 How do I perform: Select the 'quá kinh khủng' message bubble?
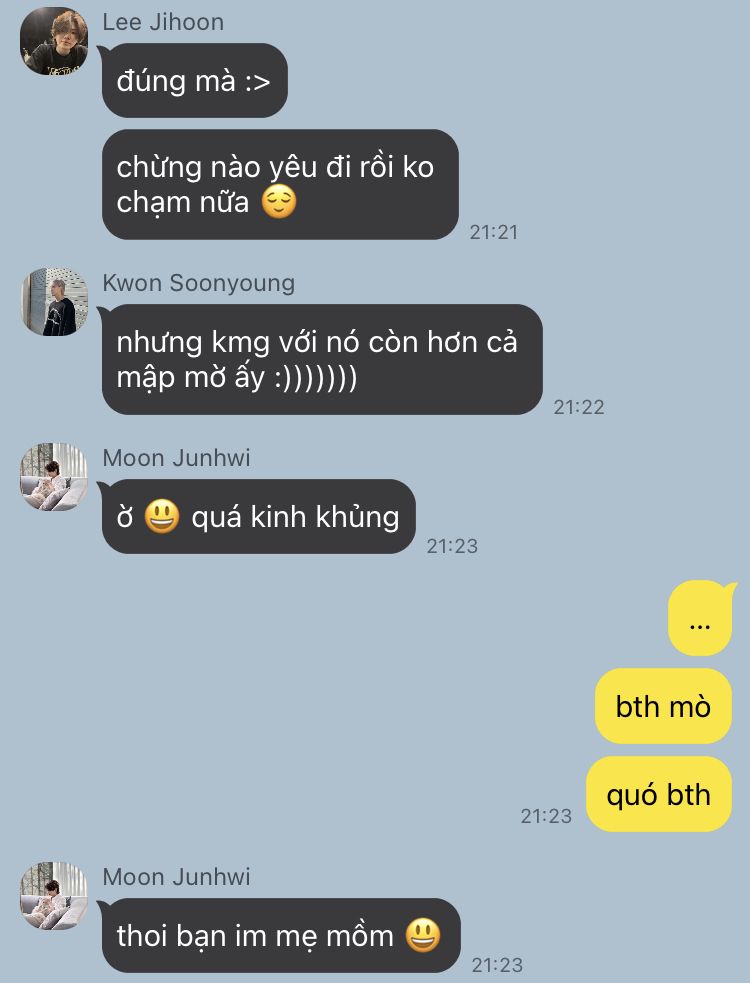pyautogui.click(x=258, y=517)
